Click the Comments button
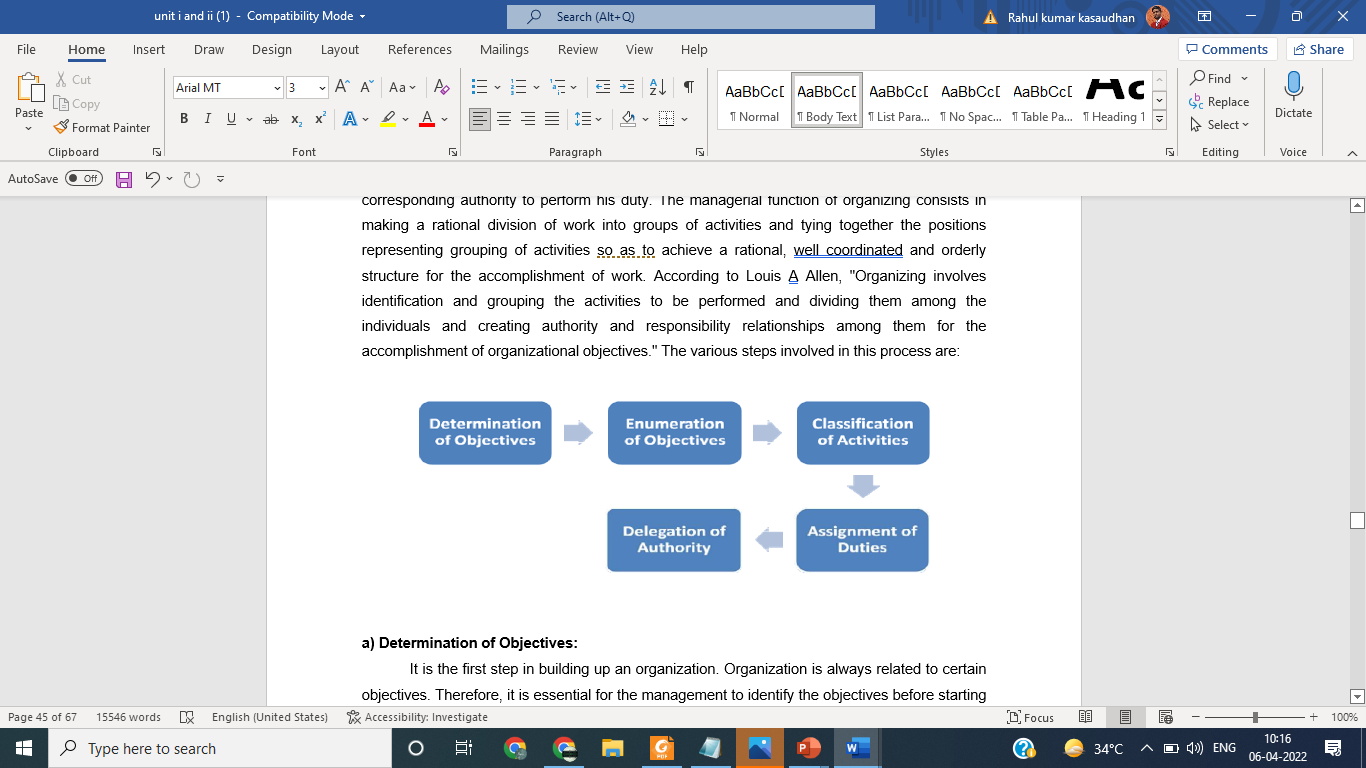This screenshot has width=1366, height=768. tap(1227, 49)
